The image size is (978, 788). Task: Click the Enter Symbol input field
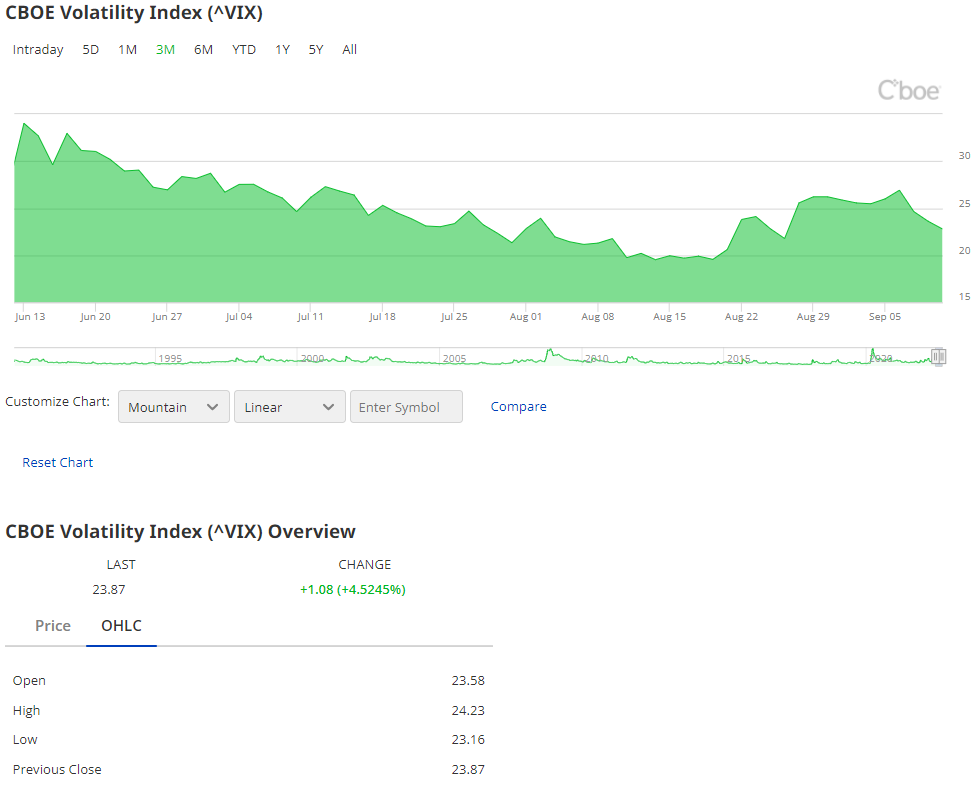coord(407,407)
